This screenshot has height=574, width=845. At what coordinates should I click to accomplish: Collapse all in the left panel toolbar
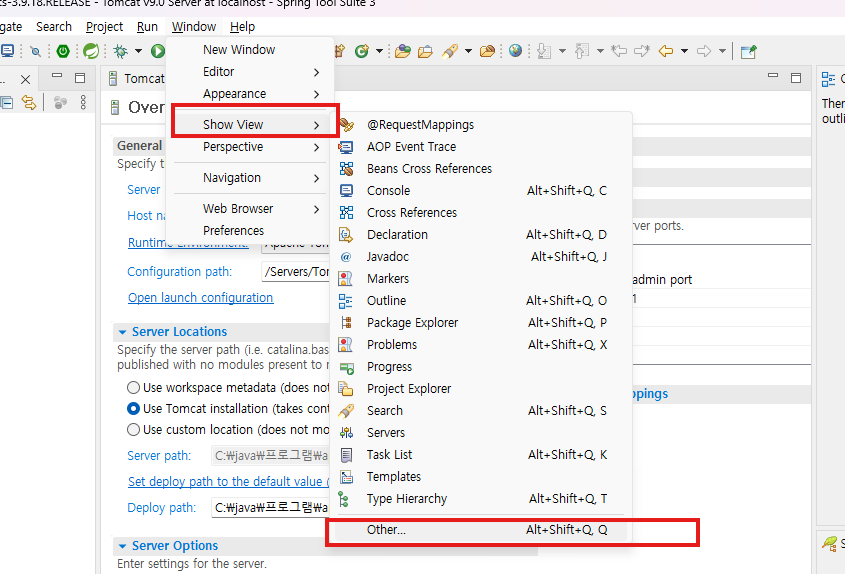pos(7,102)
